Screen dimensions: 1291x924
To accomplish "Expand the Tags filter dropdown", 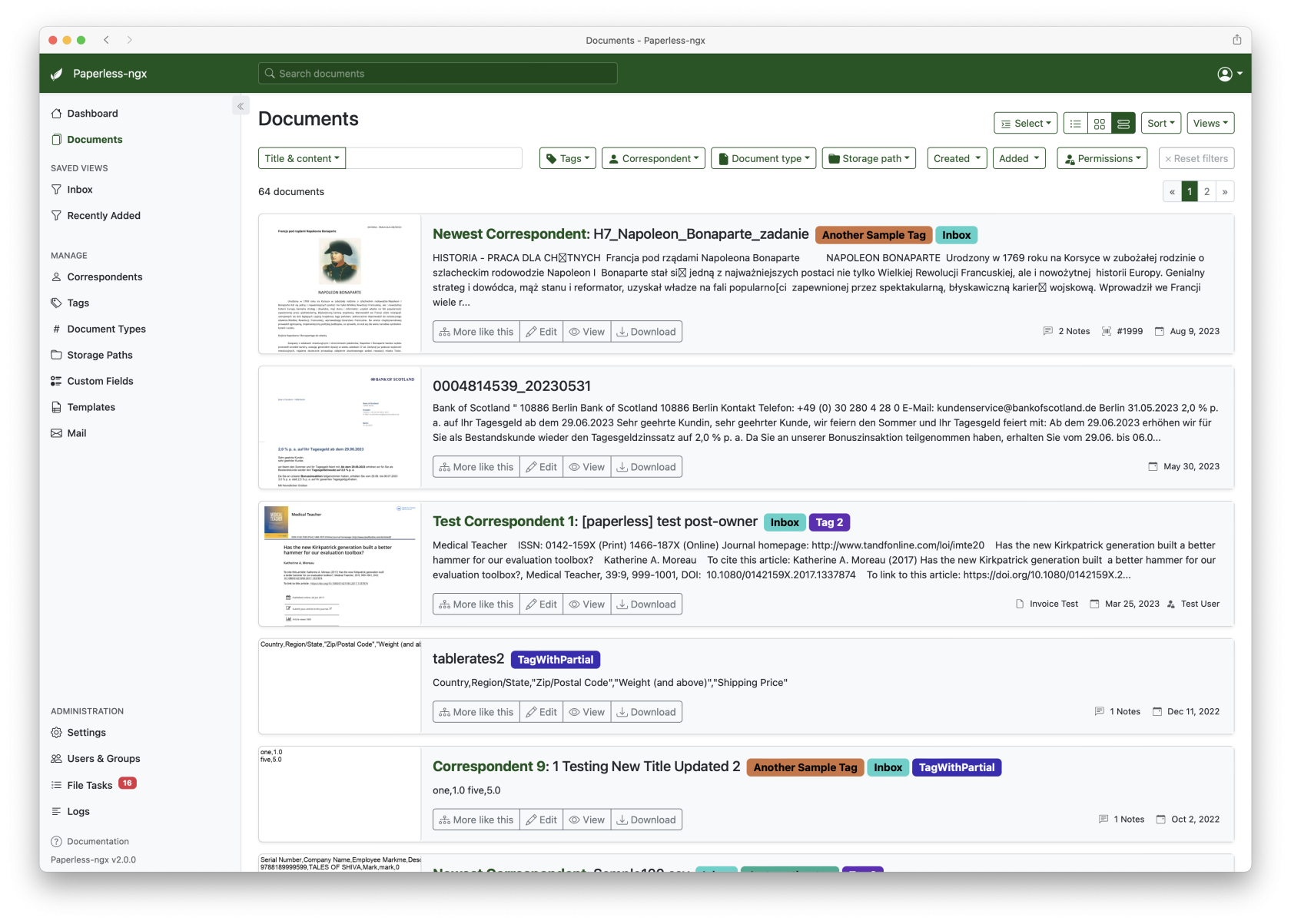I will coord(567,159).
